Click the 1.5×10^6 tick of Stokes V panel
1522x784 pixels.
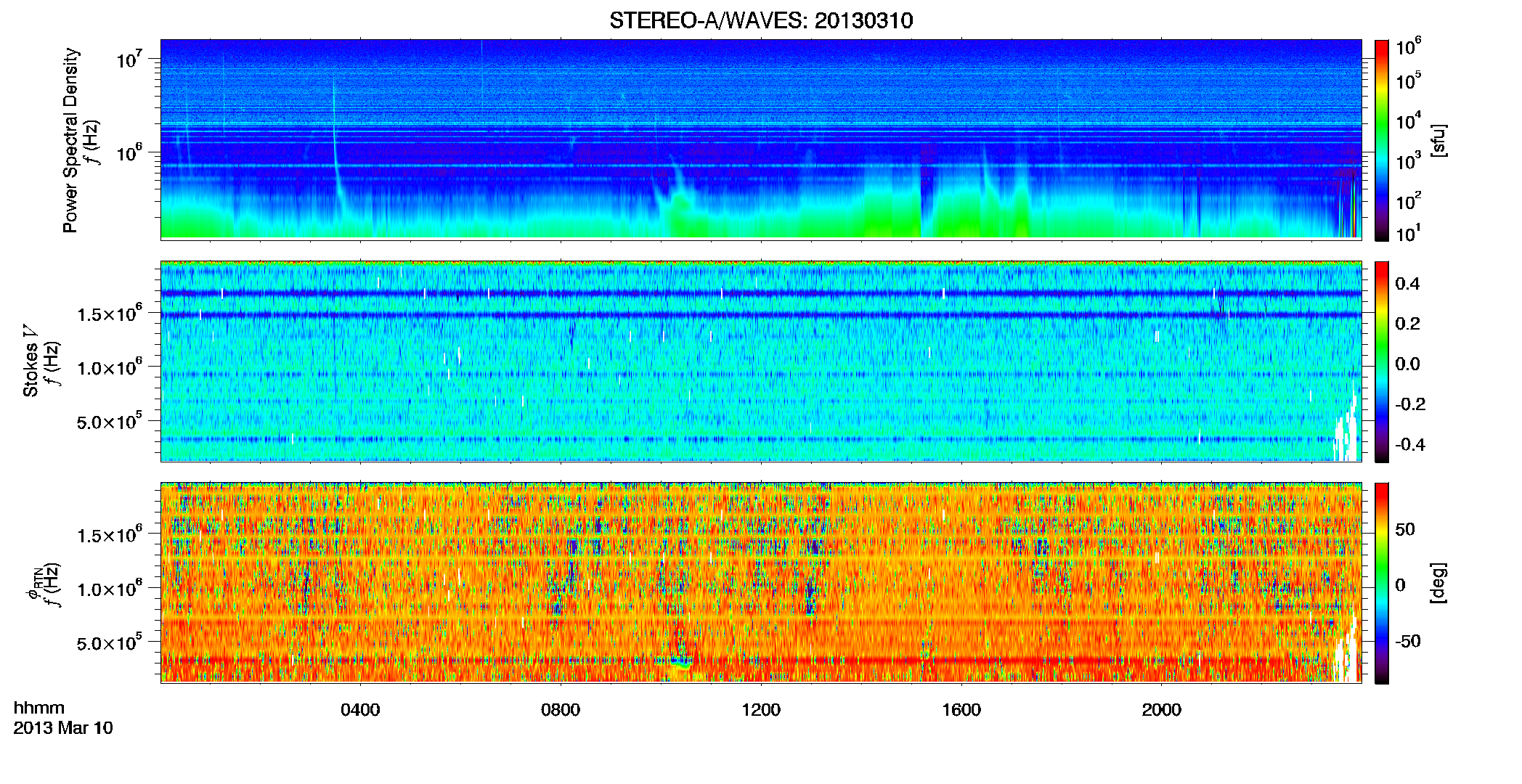110,313
